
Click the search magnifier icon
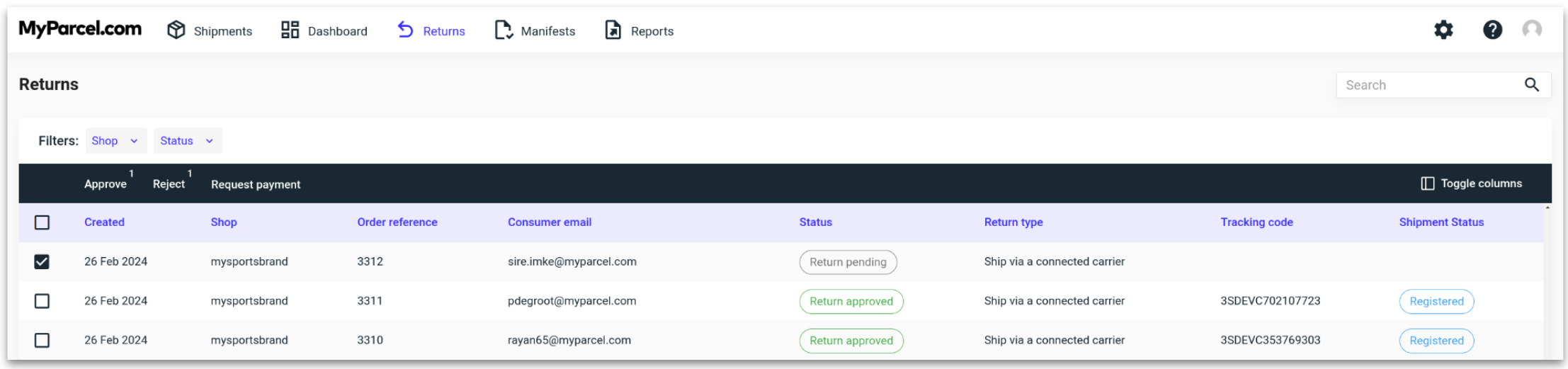click(1532, 85)
